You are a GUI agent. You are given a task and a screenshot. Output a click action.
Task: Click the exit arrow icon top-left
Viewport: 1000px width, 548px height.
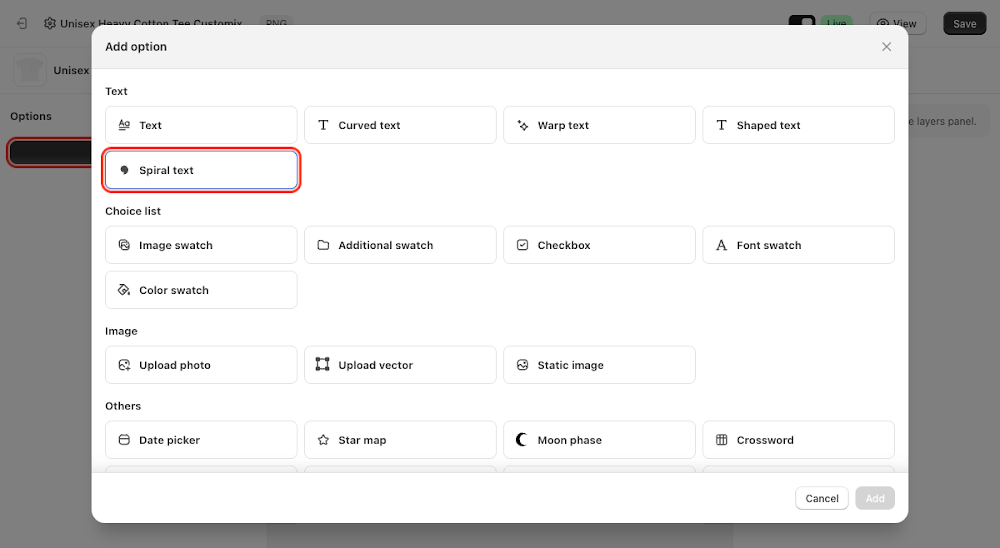[22, 24]
